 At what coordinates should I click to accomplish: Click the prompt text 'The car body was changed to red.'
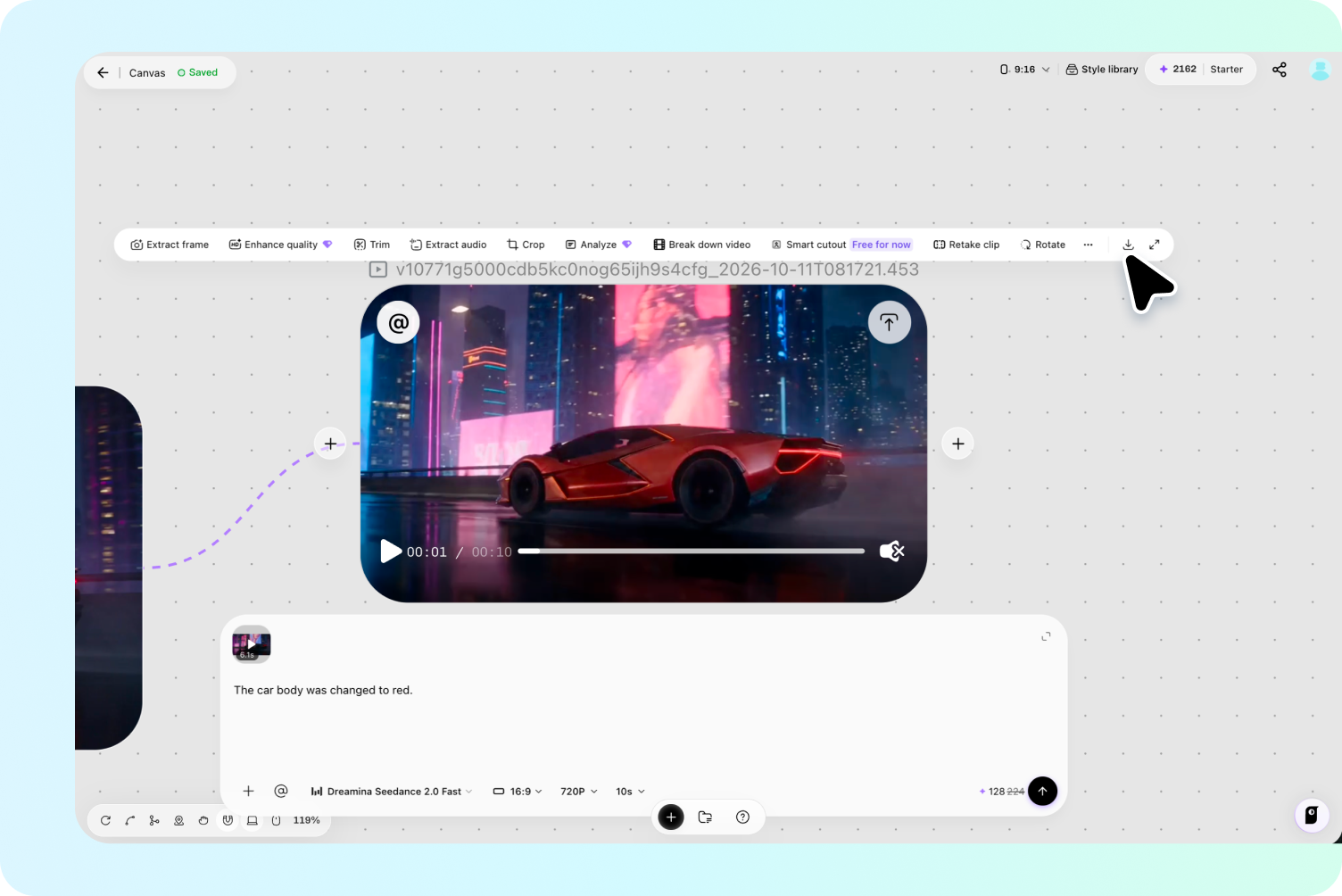(323, 691)
